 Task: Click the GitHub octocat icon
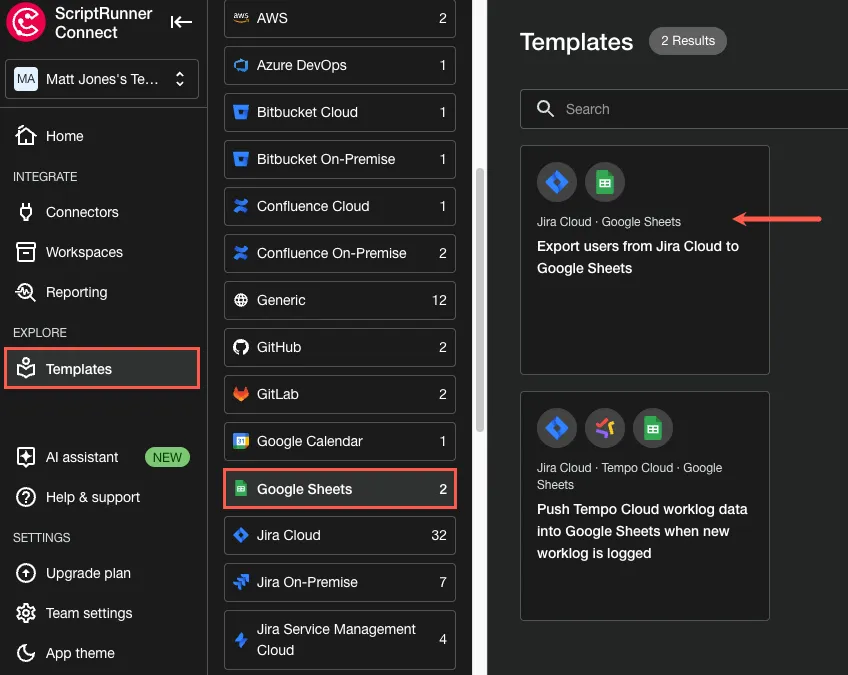[241, 347]
